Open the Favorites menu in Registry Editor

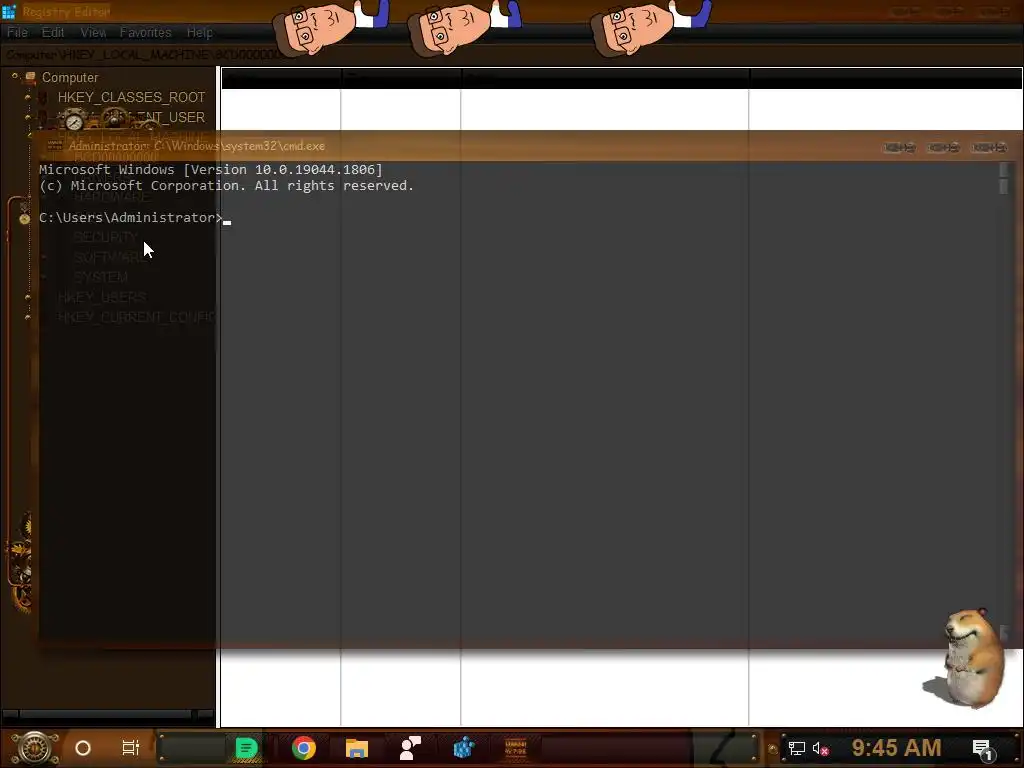click(x=145, y=32)
